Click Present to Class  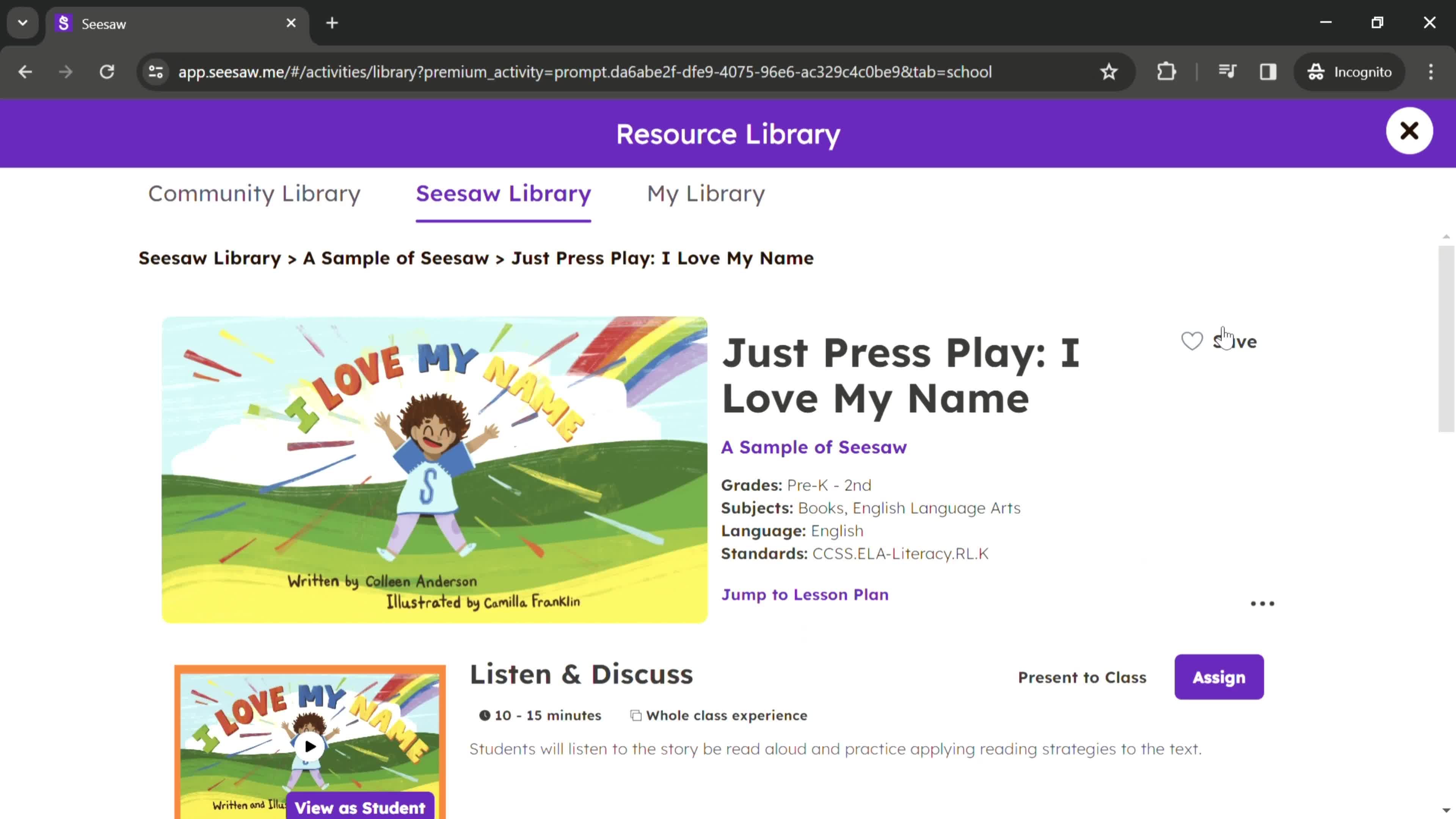pyautogui.click(x=1082, y=677)
